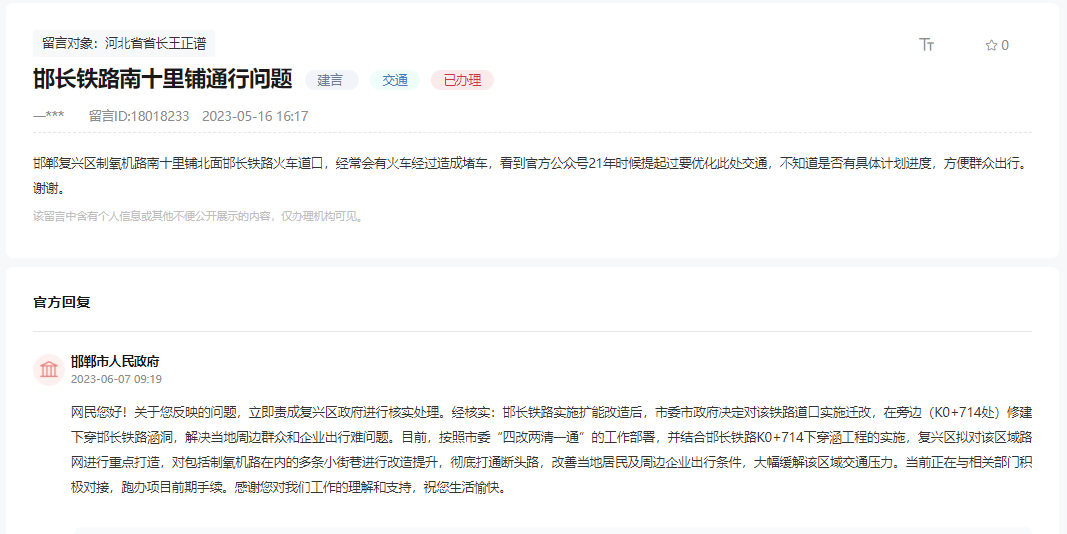The image size is (1067, 534).
Task: Click the 谢谢。 line of the message
Action: click(50, 188)
